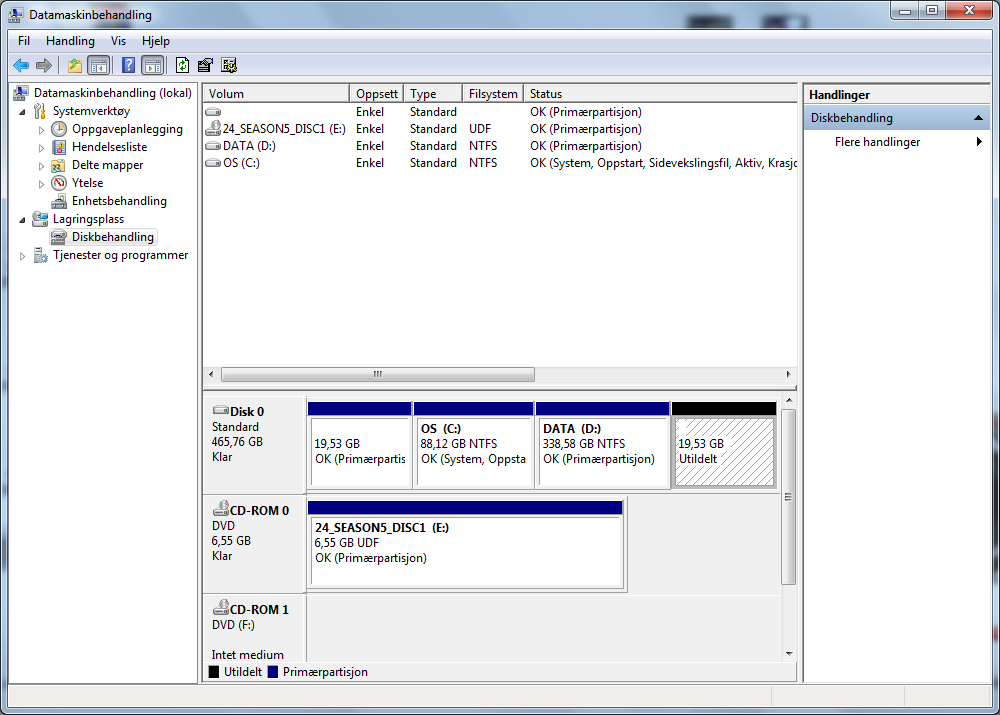This screenshot has height=715, width=1000.
Task: Click the disk settings toolbar icon at far right
Action: (229, 65)
